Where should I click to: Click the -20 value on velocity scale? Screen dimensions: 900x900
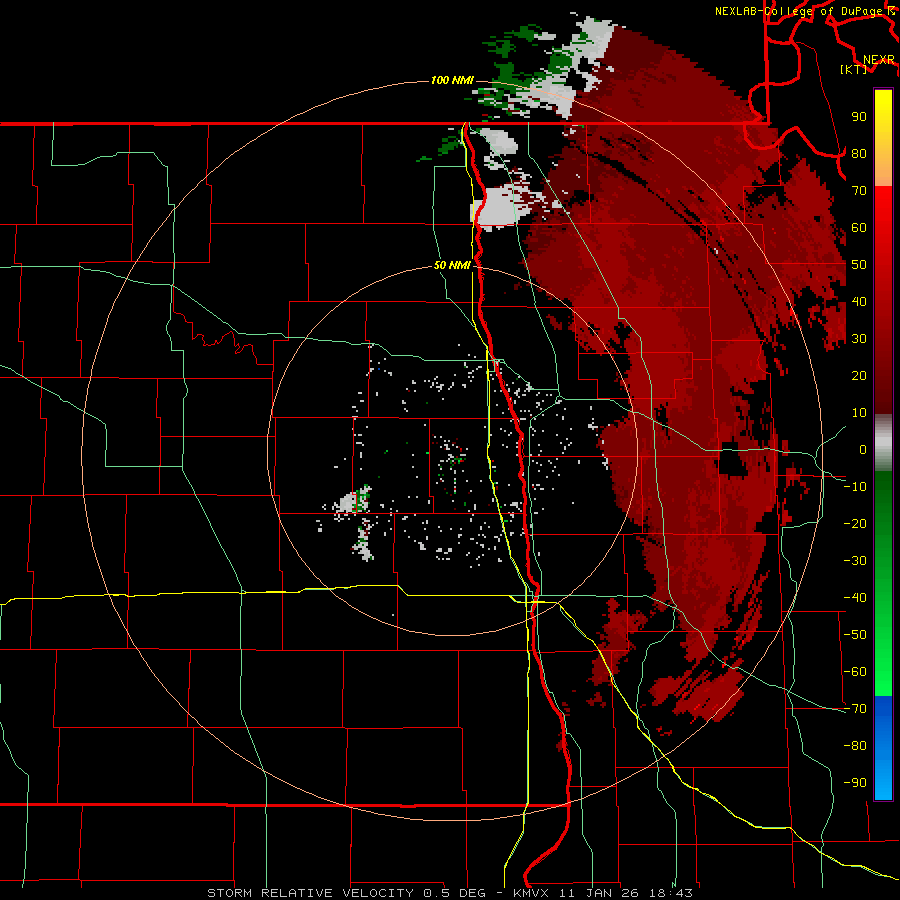(855, 523)
